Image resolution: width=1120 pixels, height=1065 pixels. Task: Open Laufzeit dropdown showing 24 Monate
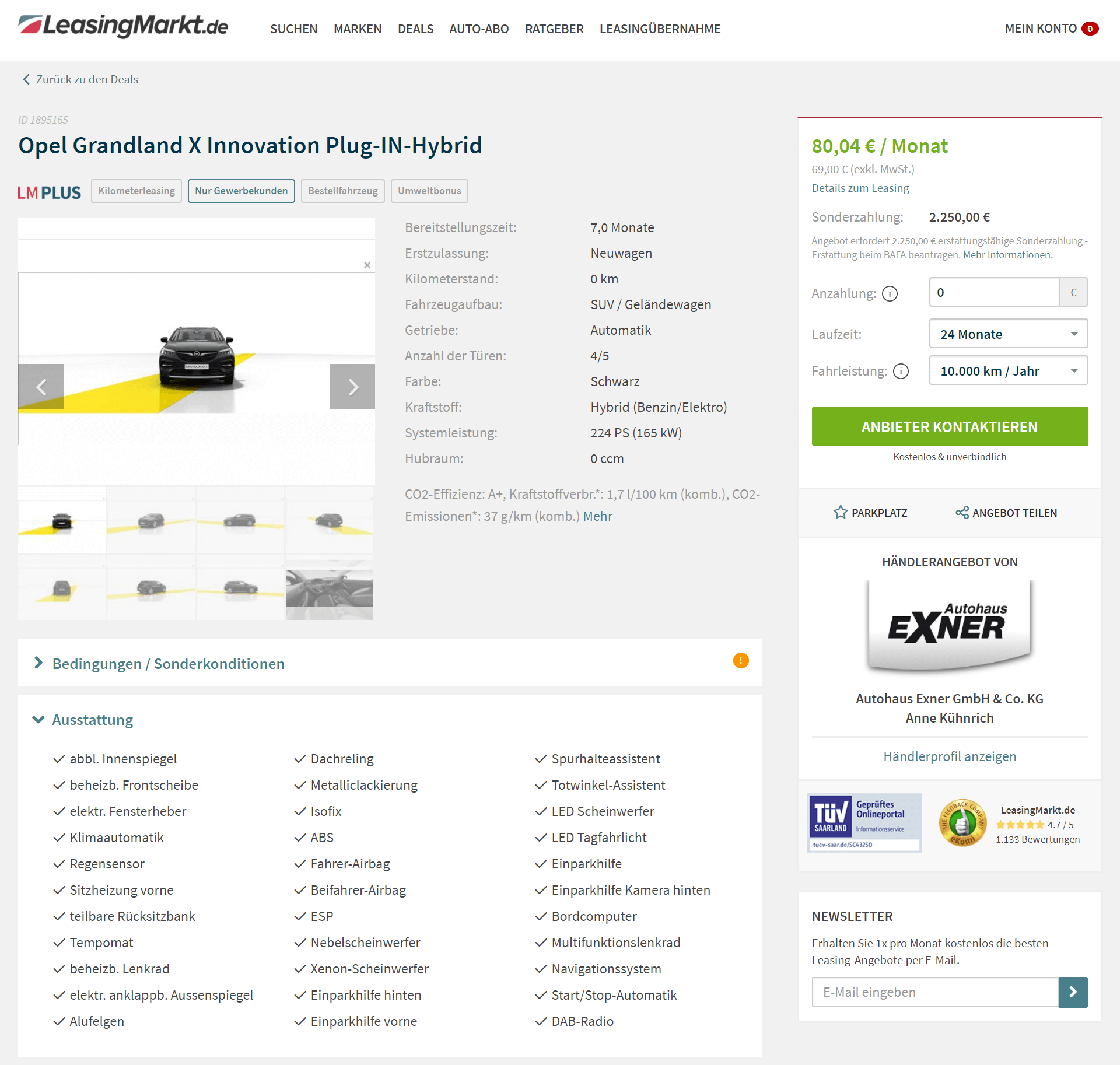(1008, 334)
